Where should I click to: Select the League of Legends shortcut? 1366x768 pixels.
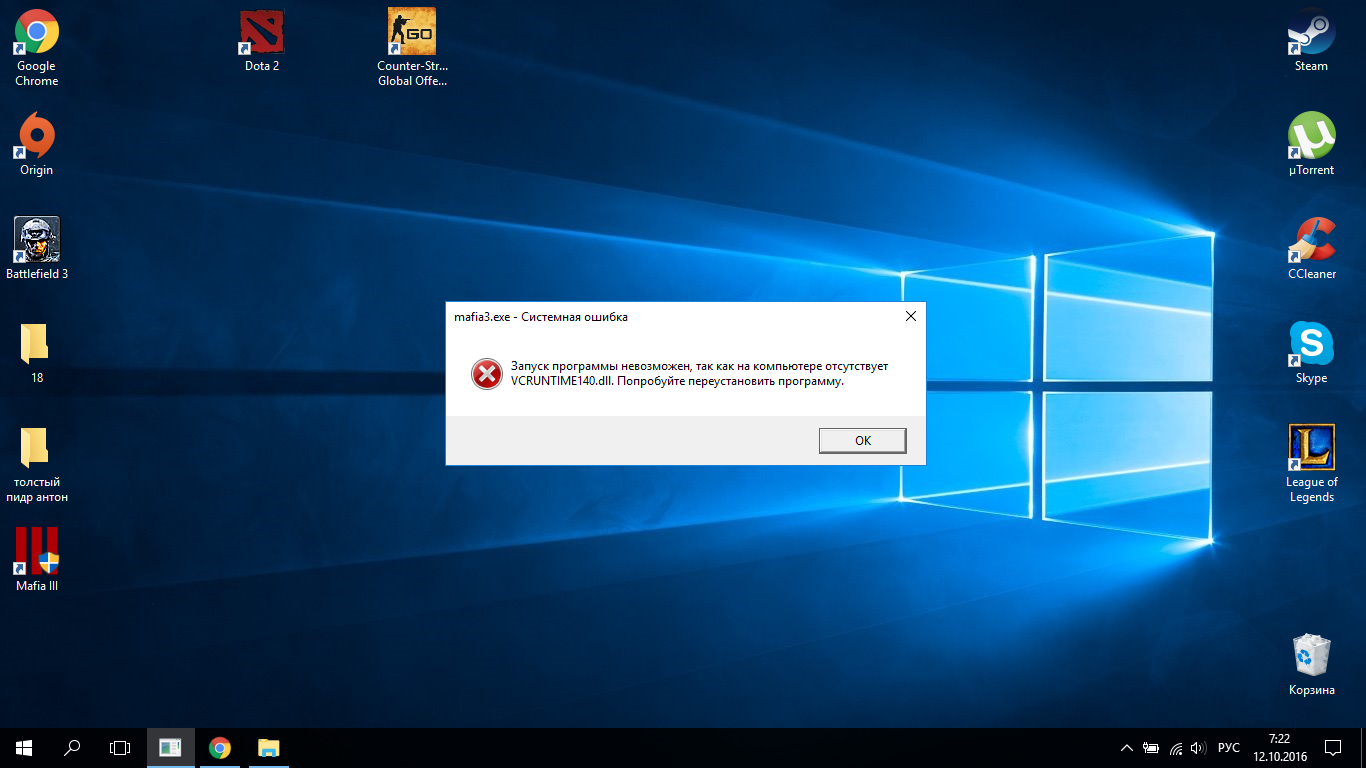[1311, 464]
